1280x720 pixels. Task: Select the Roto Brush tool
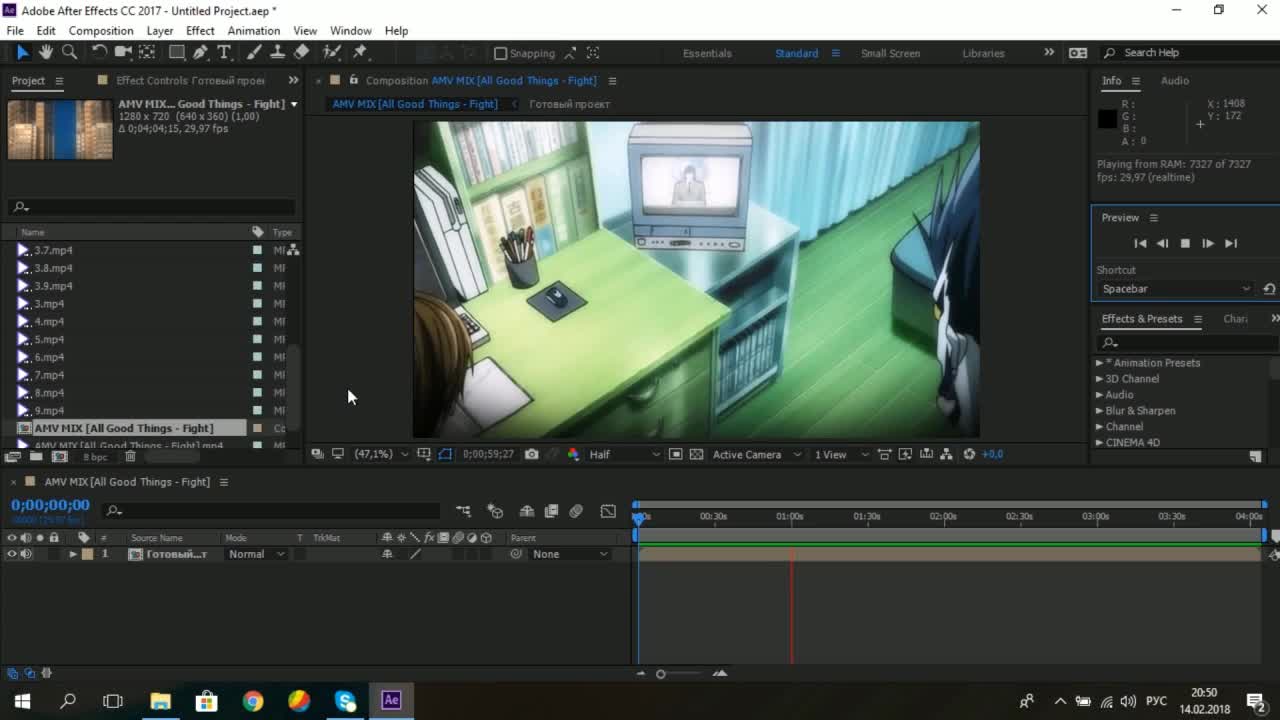click(331, 52)
